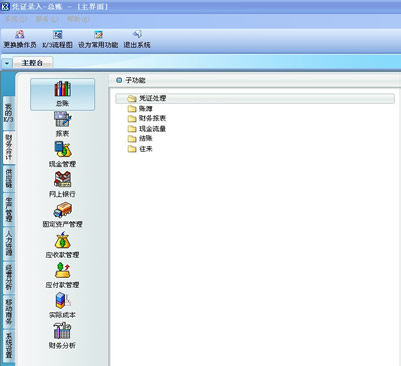Open the 系统设置 vertical side tab
Viewport: 401px width, 366px height.
[9, 345]
